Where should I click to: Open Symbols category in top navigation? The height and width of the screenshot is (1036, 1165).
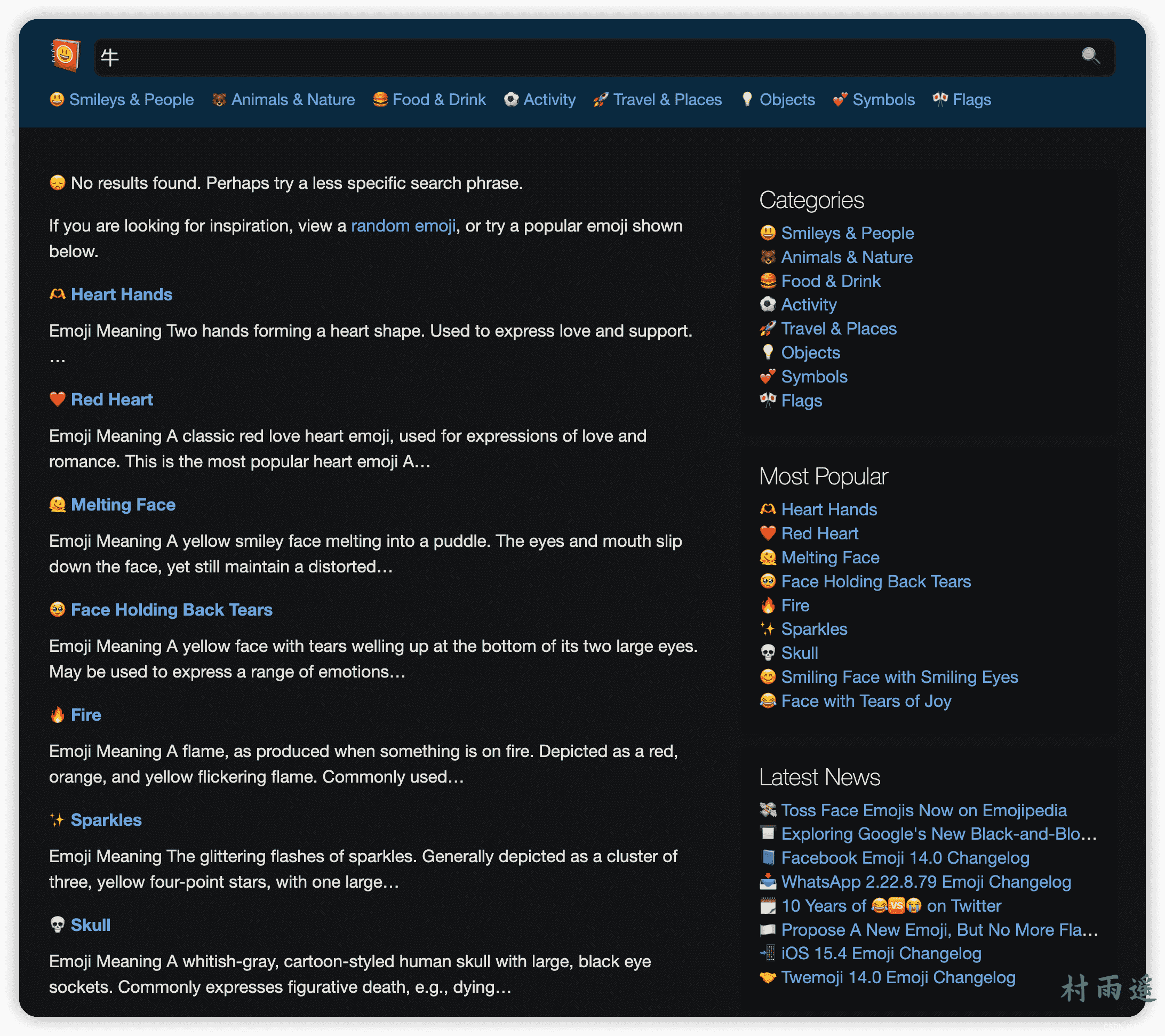pos(883,100)
